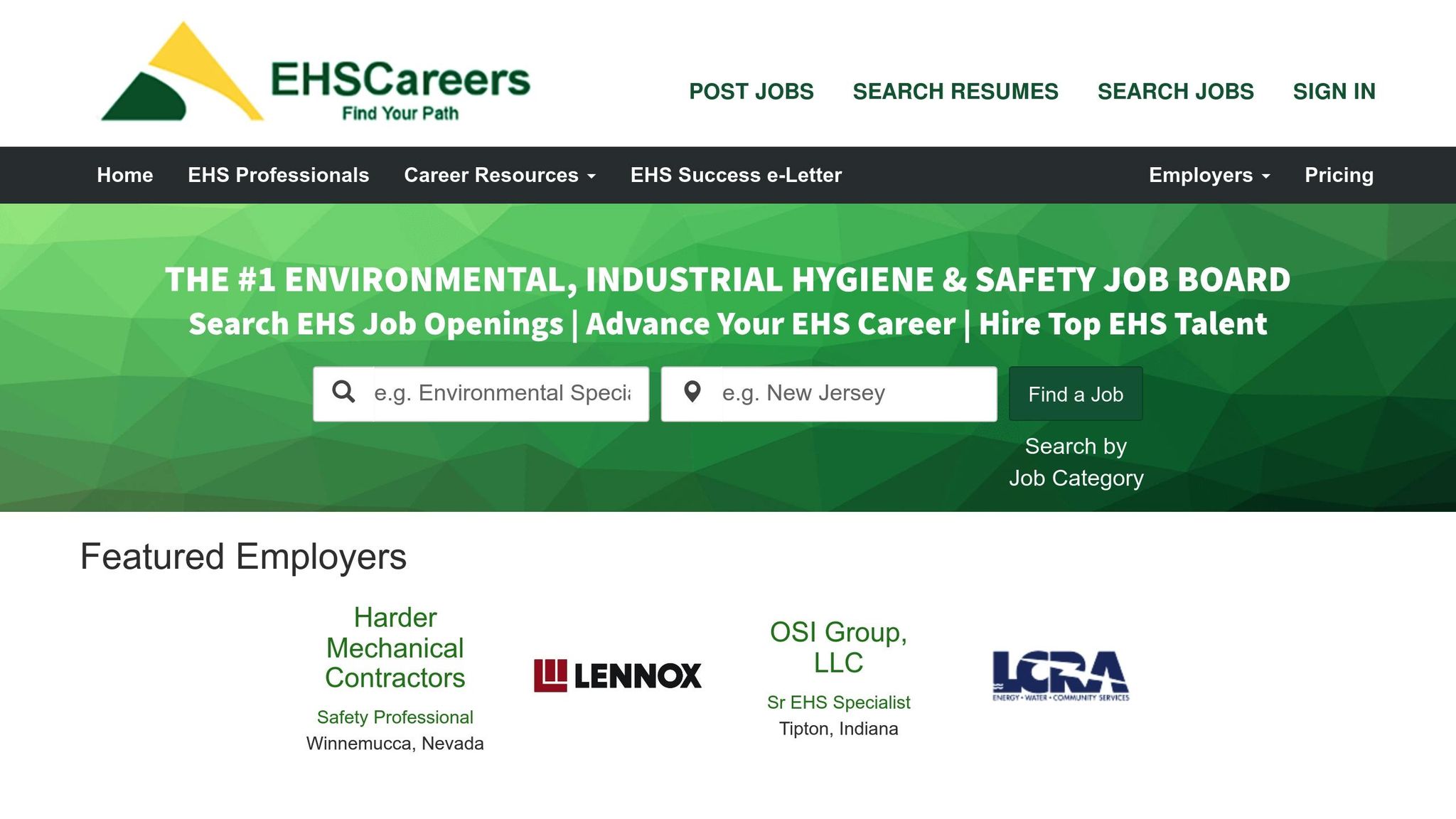Open the Lennox employer logo

pyautogui.click(x=617, y=675)
